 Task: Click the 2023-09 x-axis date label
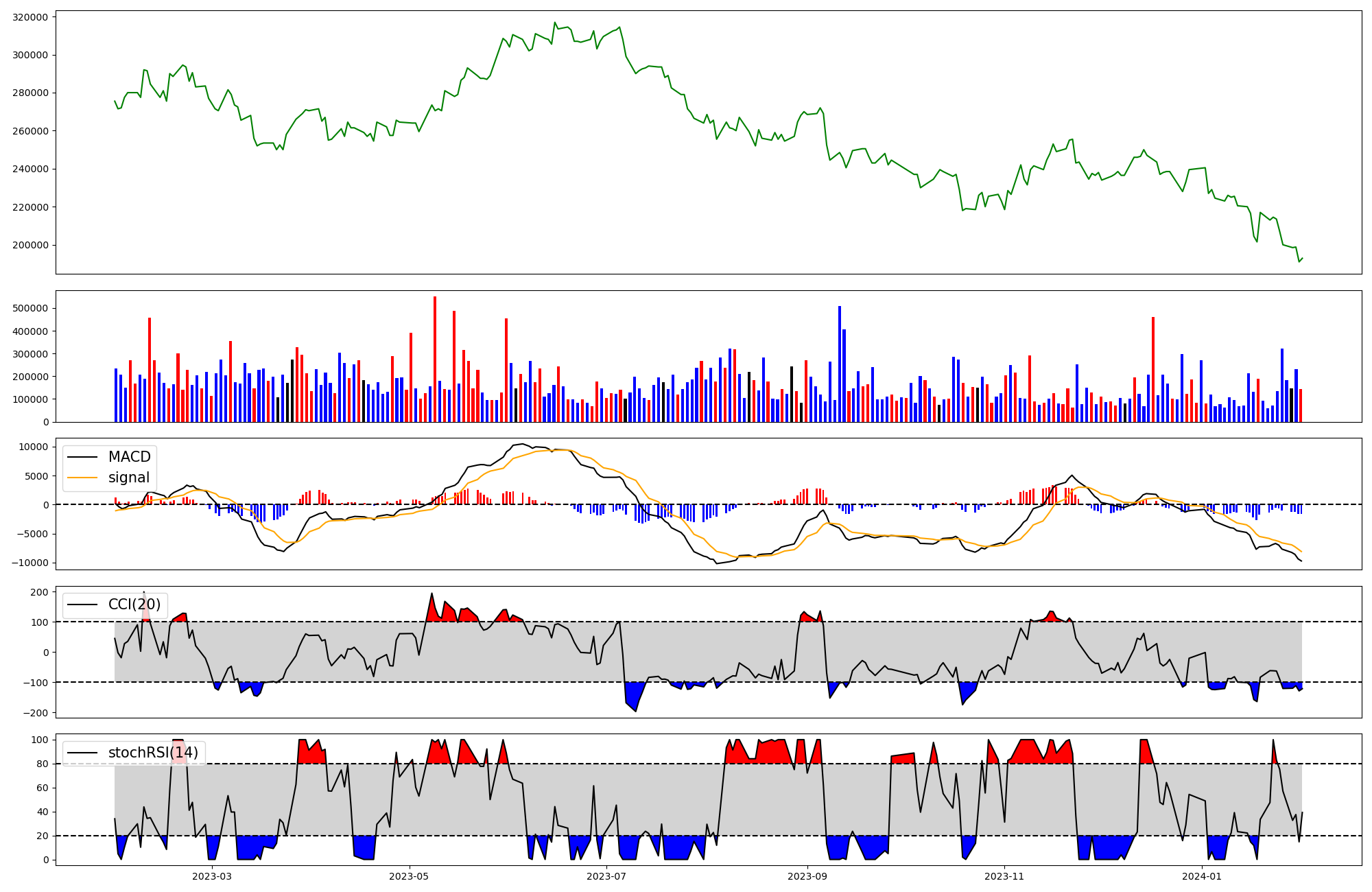(x=807, y=876)
